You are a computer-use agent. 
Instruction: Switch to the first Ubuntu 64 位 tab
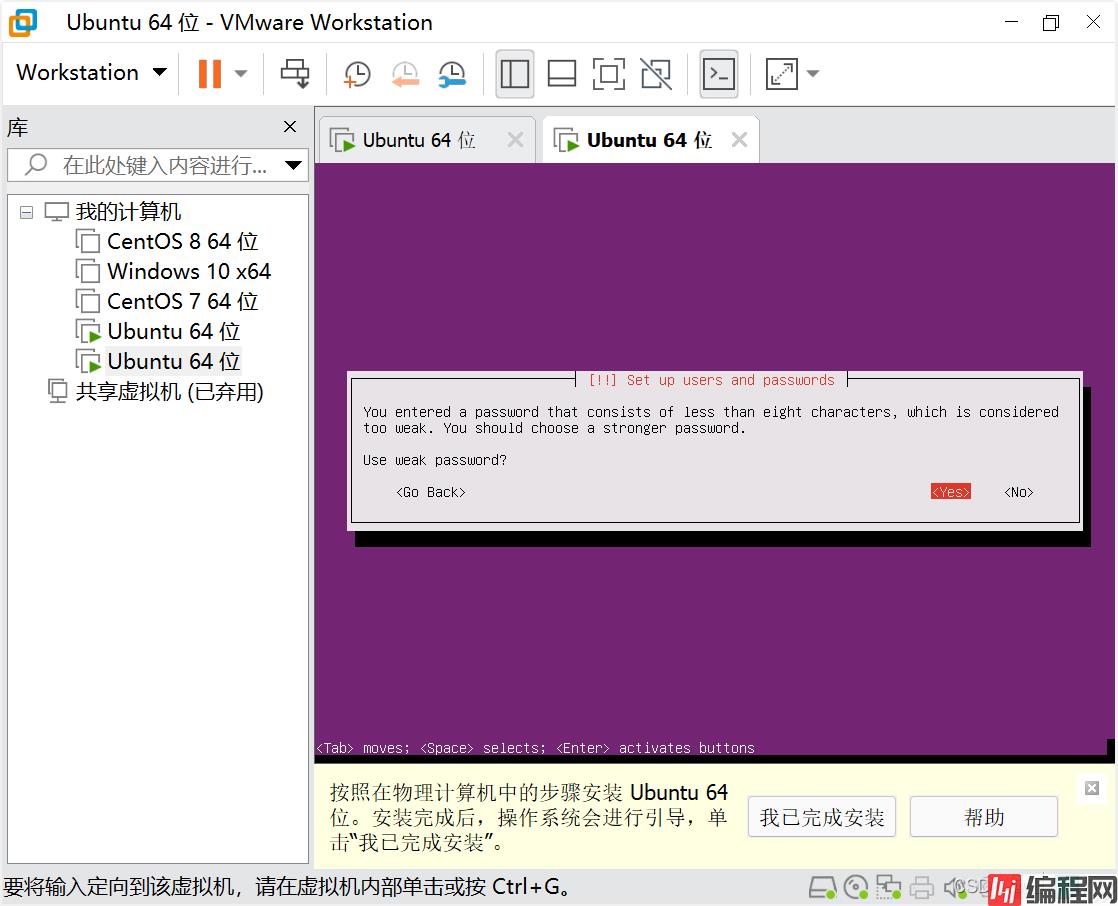tap(418, 140)
